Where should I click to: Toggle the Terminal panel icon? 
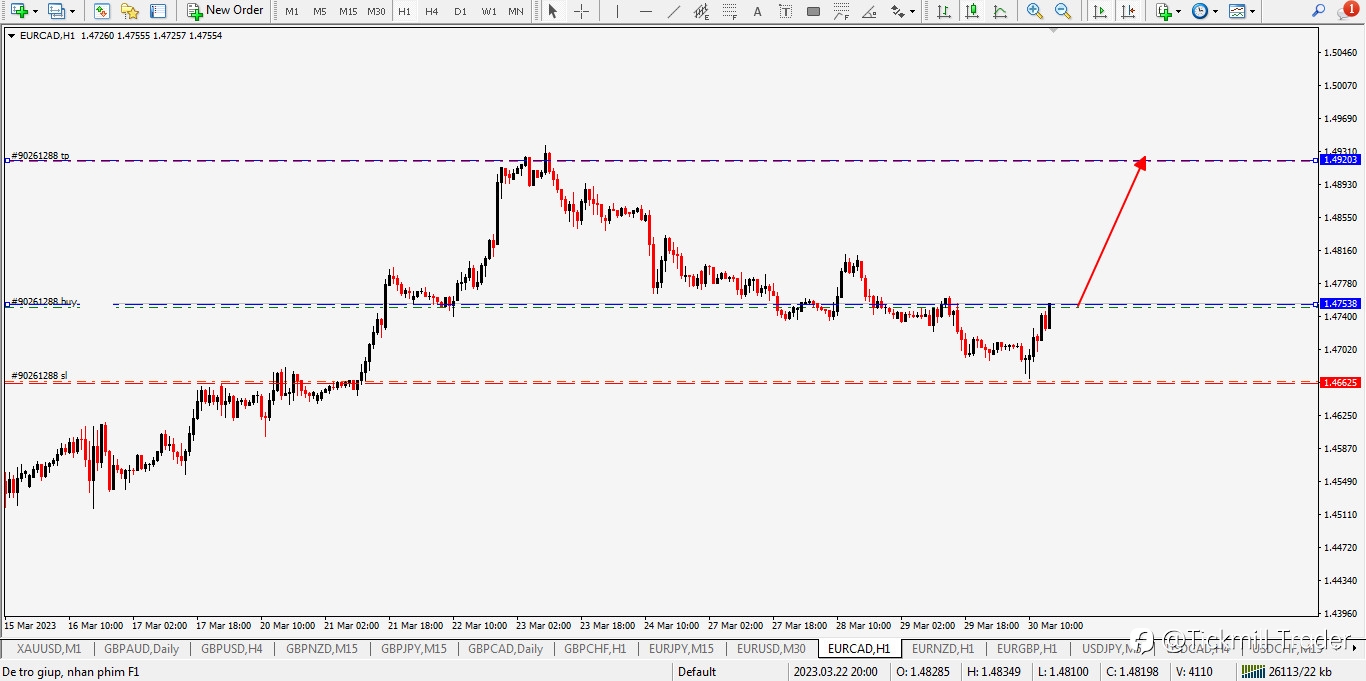158,11
